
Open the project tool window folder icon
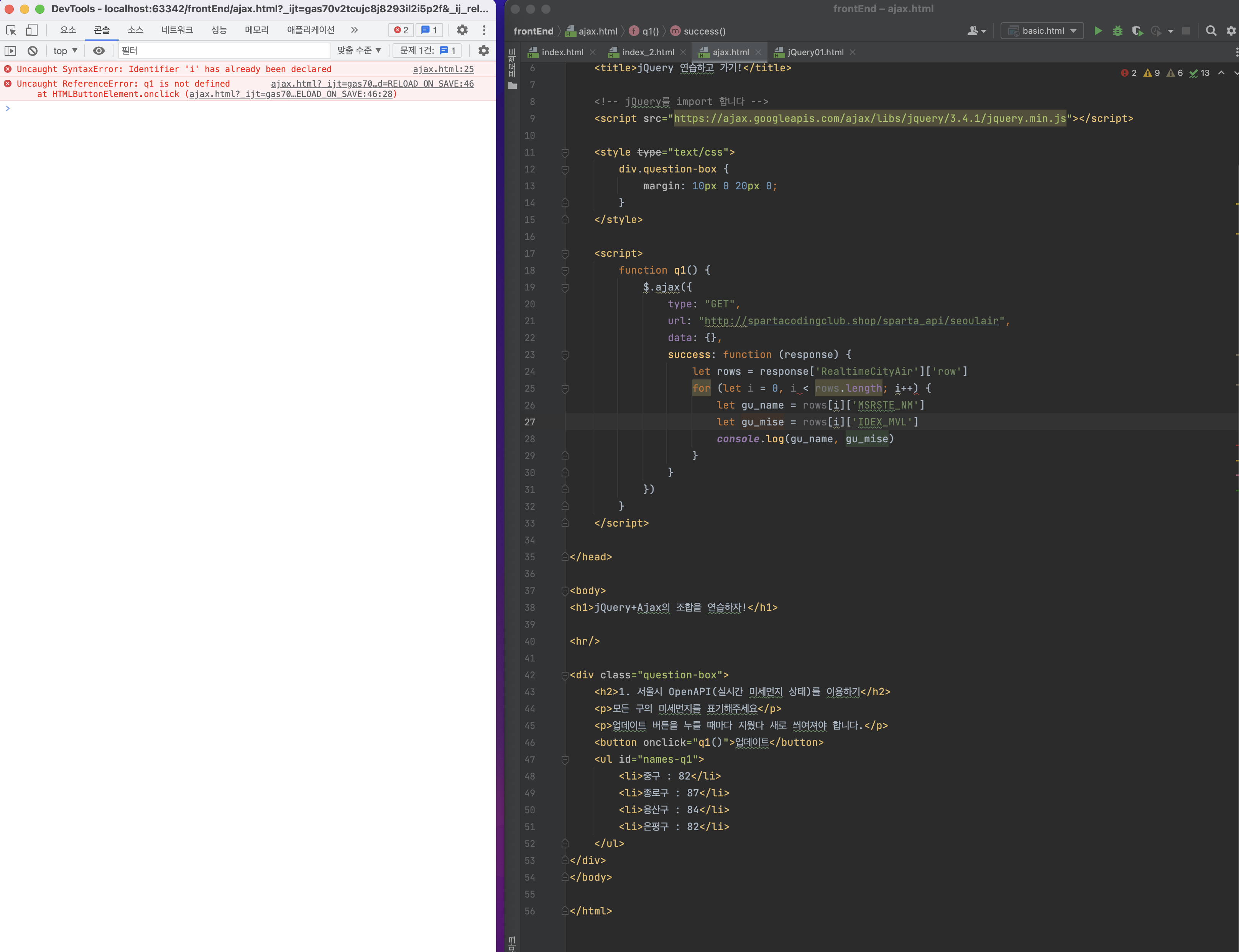tap(513, 85)
